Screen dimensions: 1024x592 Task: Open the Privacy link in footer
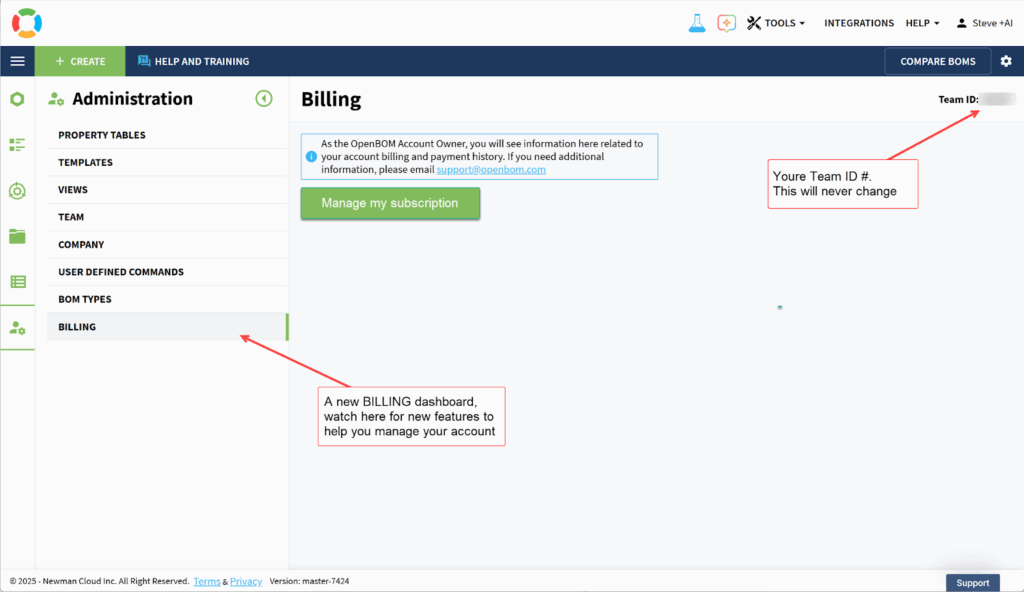point(246,581)
